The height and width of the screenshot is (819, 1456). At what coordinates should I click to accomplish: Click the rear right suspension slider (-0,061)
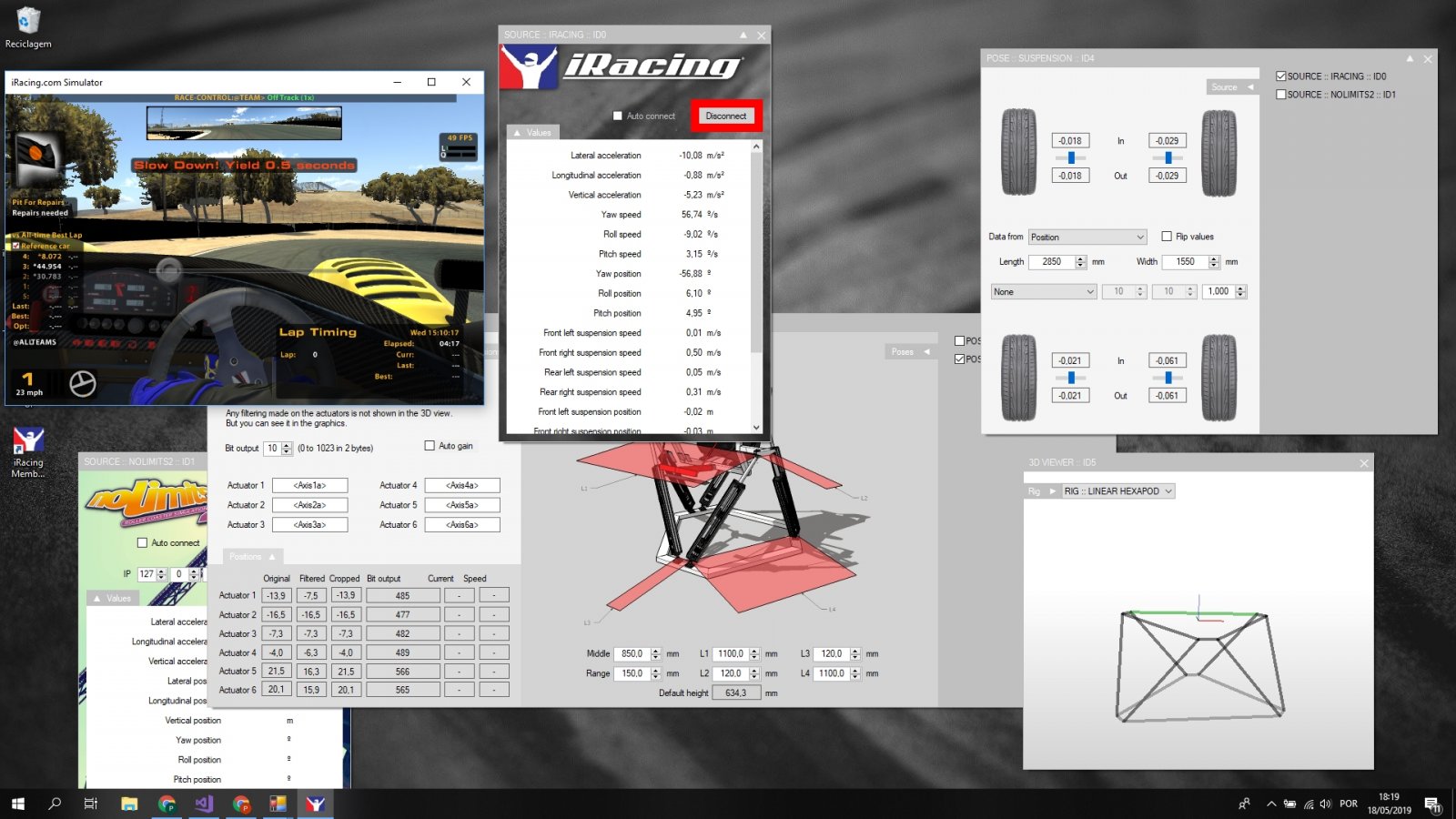(x=1168, y=378)
